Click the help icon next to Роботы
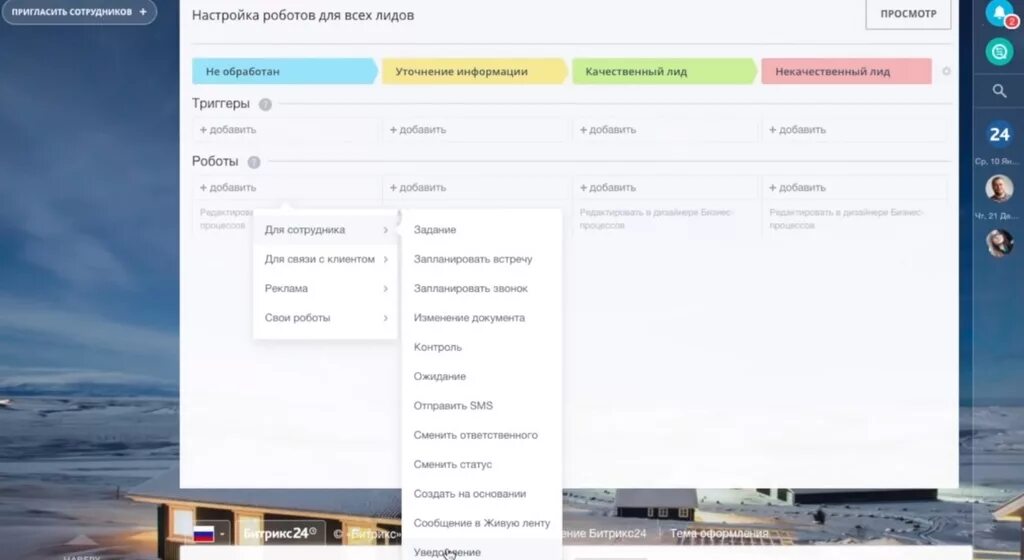Screen dimensions: 1024x560 (254, 162)
